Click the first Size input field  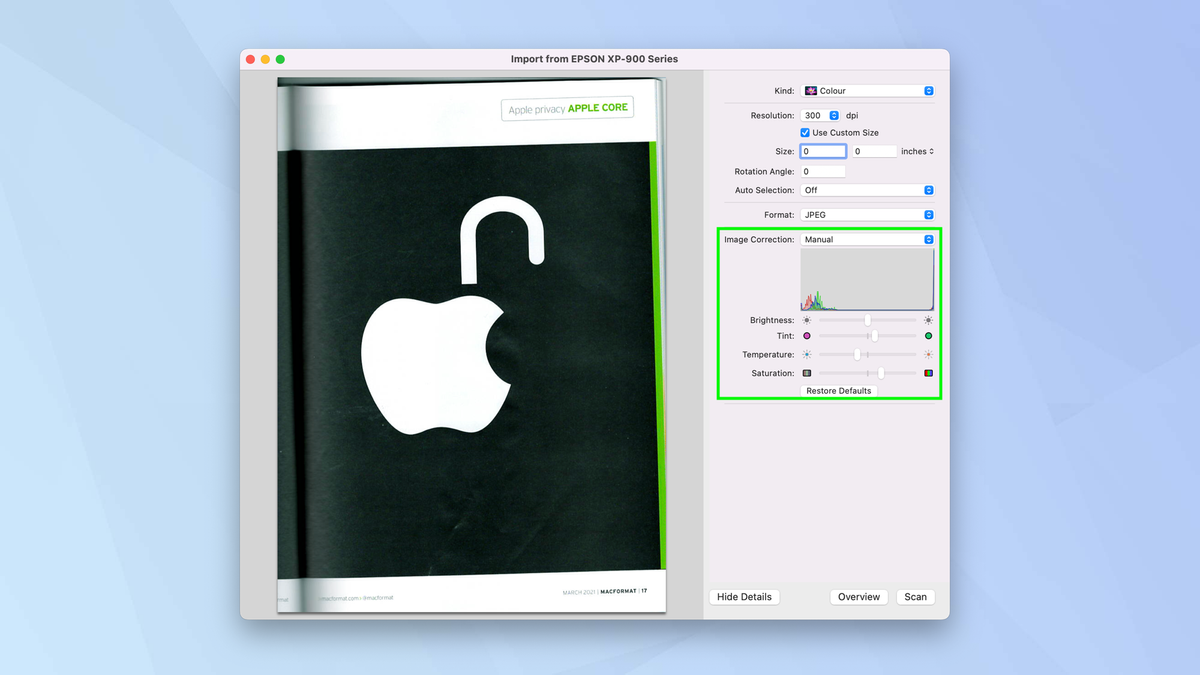click(x=822, y=151)
